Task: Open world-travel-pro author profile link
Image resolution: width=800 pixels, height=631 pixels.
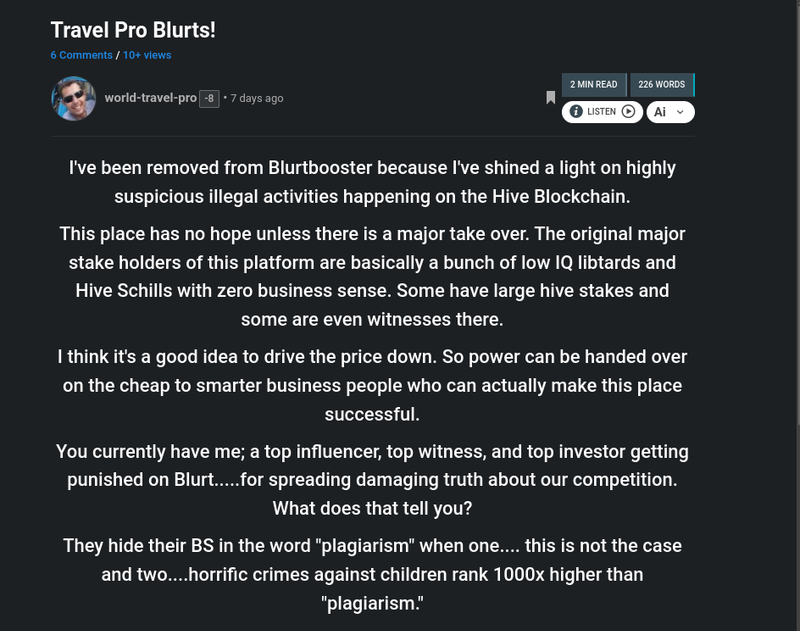Action: [150, 98]
